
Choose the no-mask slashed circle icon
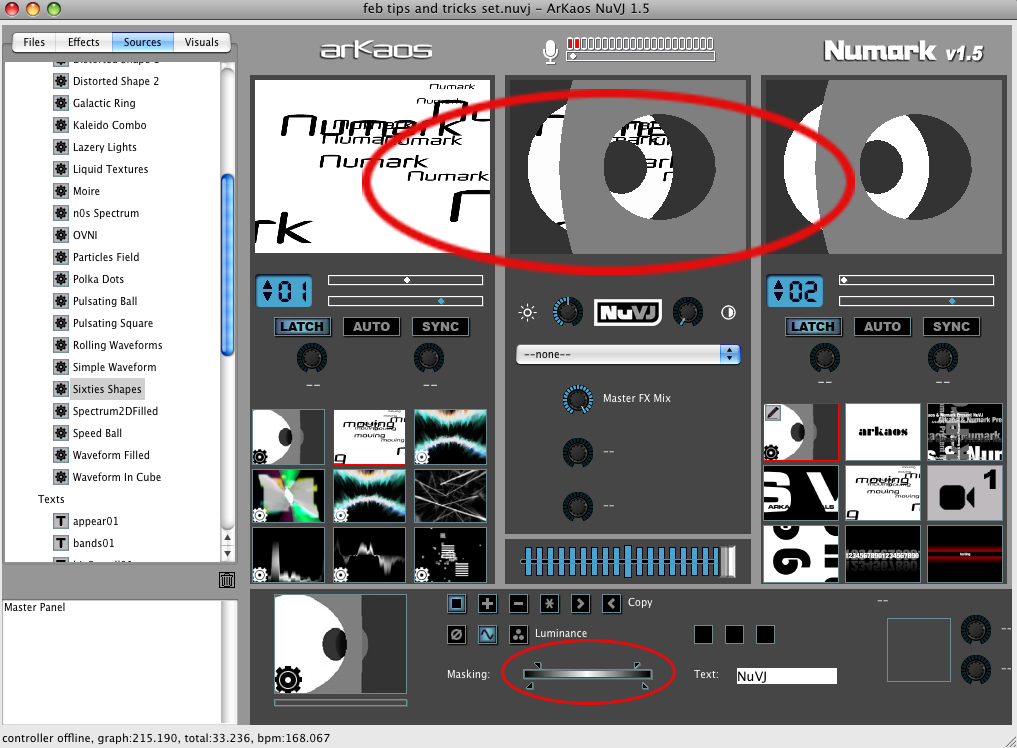click(457, 634)
